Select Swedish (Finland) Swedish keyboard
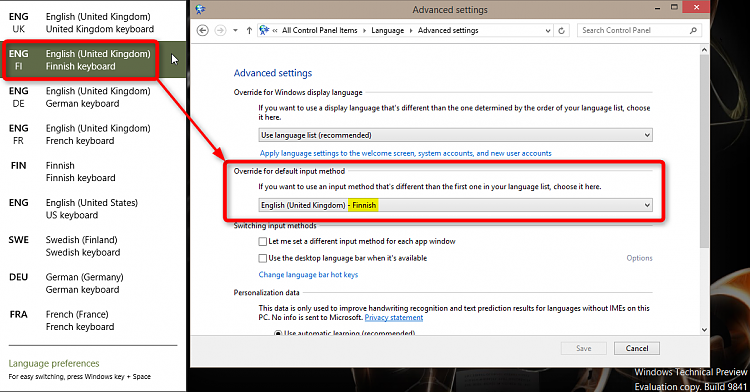750x392 pixels. point(93,246)
